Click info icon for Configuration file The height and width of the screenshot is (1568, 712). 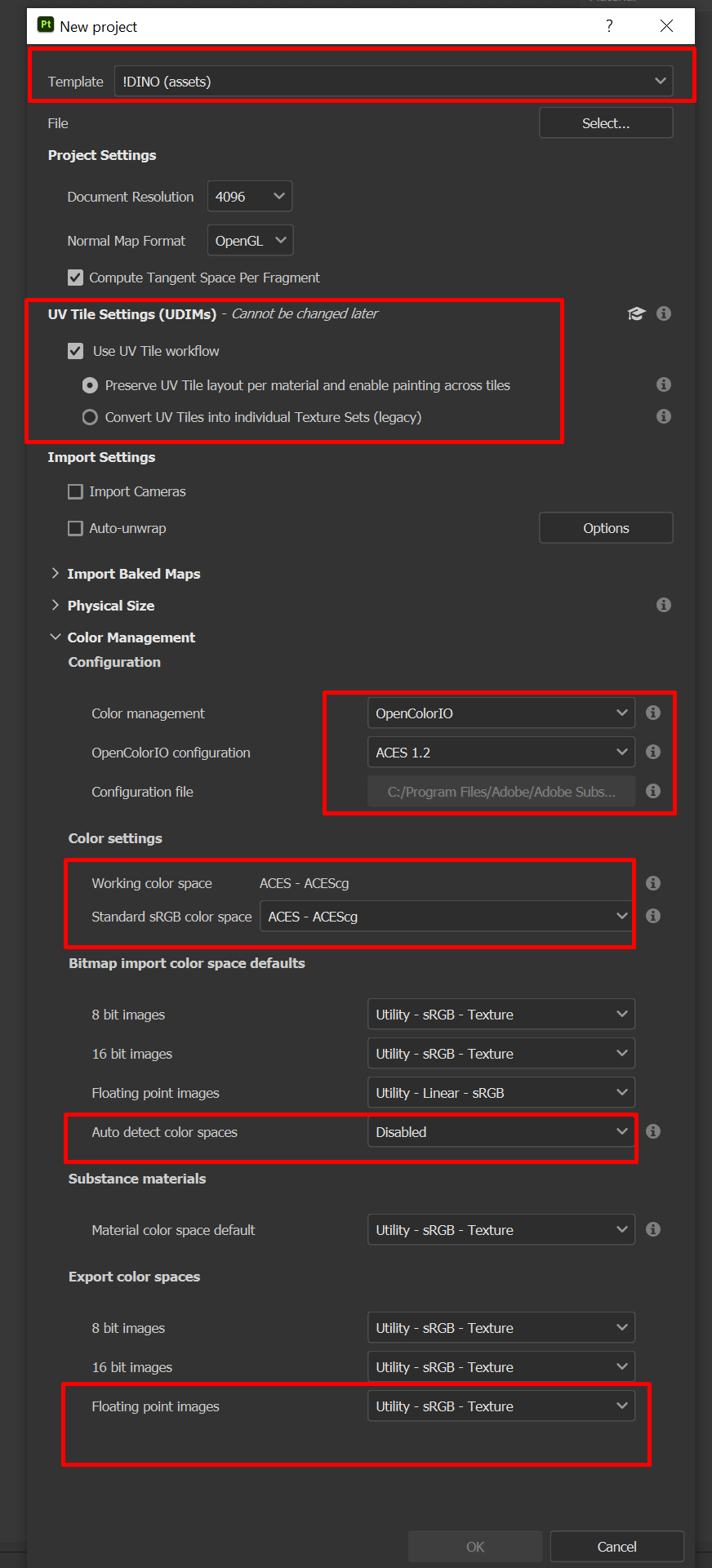(x=653, y=791)
